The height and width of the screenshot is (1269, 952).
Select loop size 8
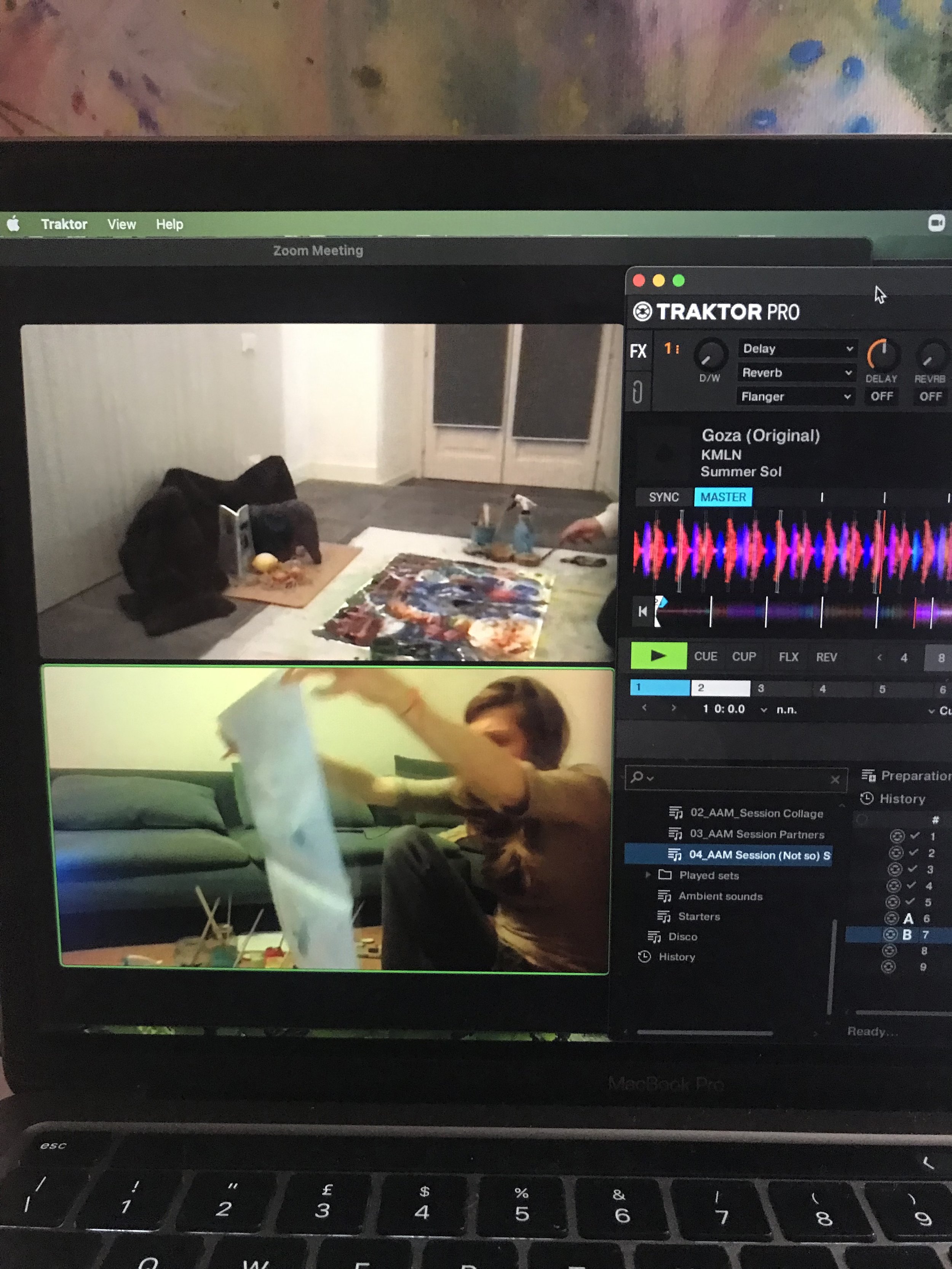coord(940,659)
